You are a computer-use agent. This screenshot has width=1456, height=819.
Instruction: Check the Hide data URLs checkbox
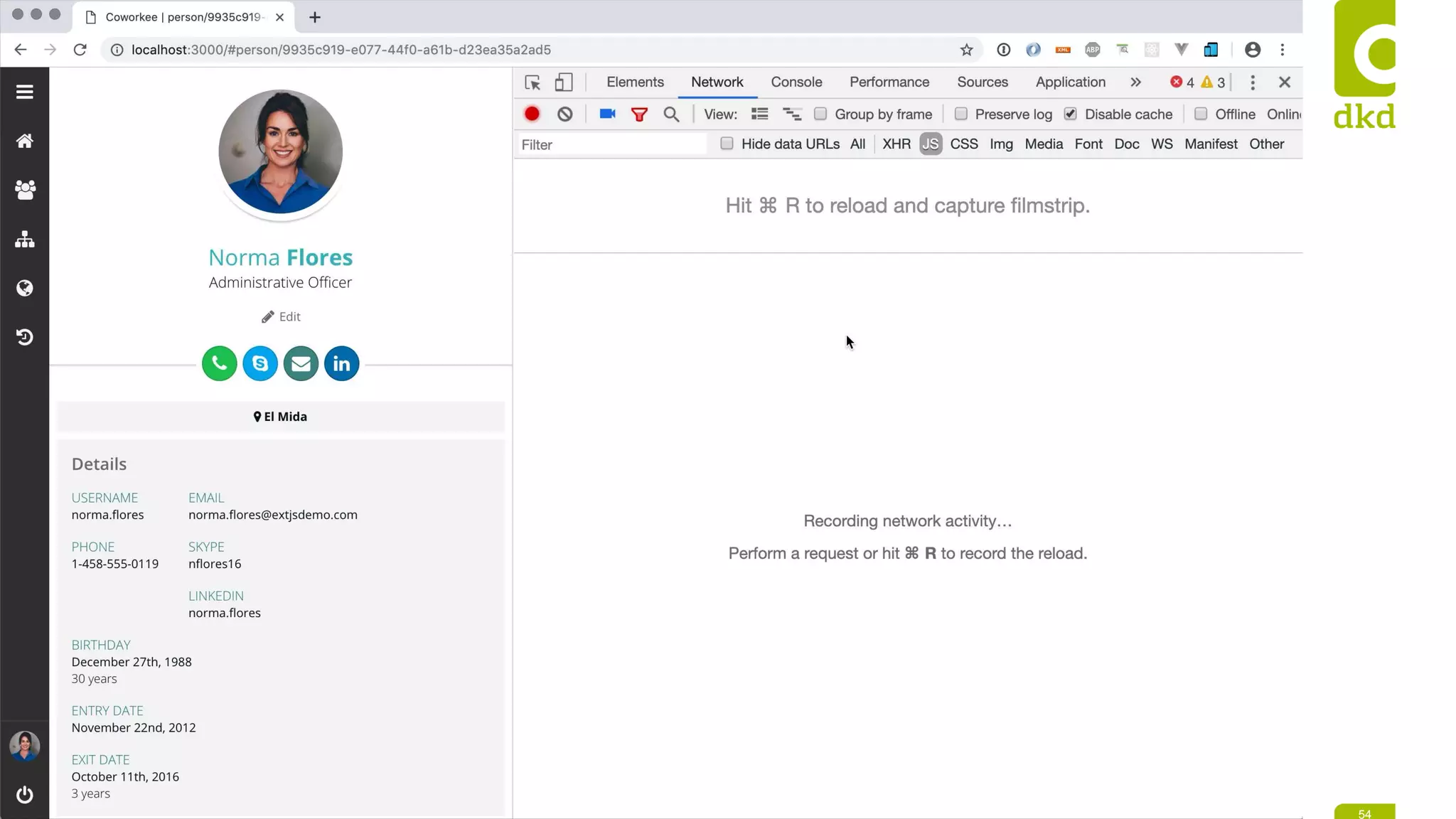pos(727,144)
